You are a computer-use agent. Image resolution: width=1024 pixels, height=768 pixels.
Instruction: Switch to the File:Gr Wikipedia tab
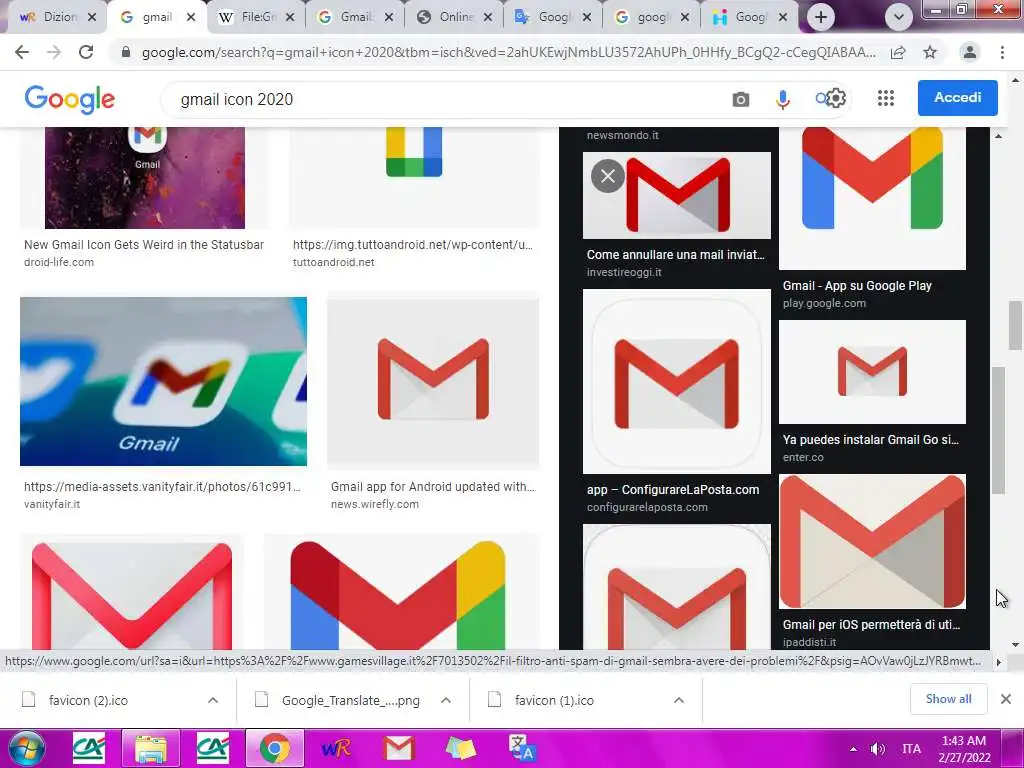tap(255, 17)
